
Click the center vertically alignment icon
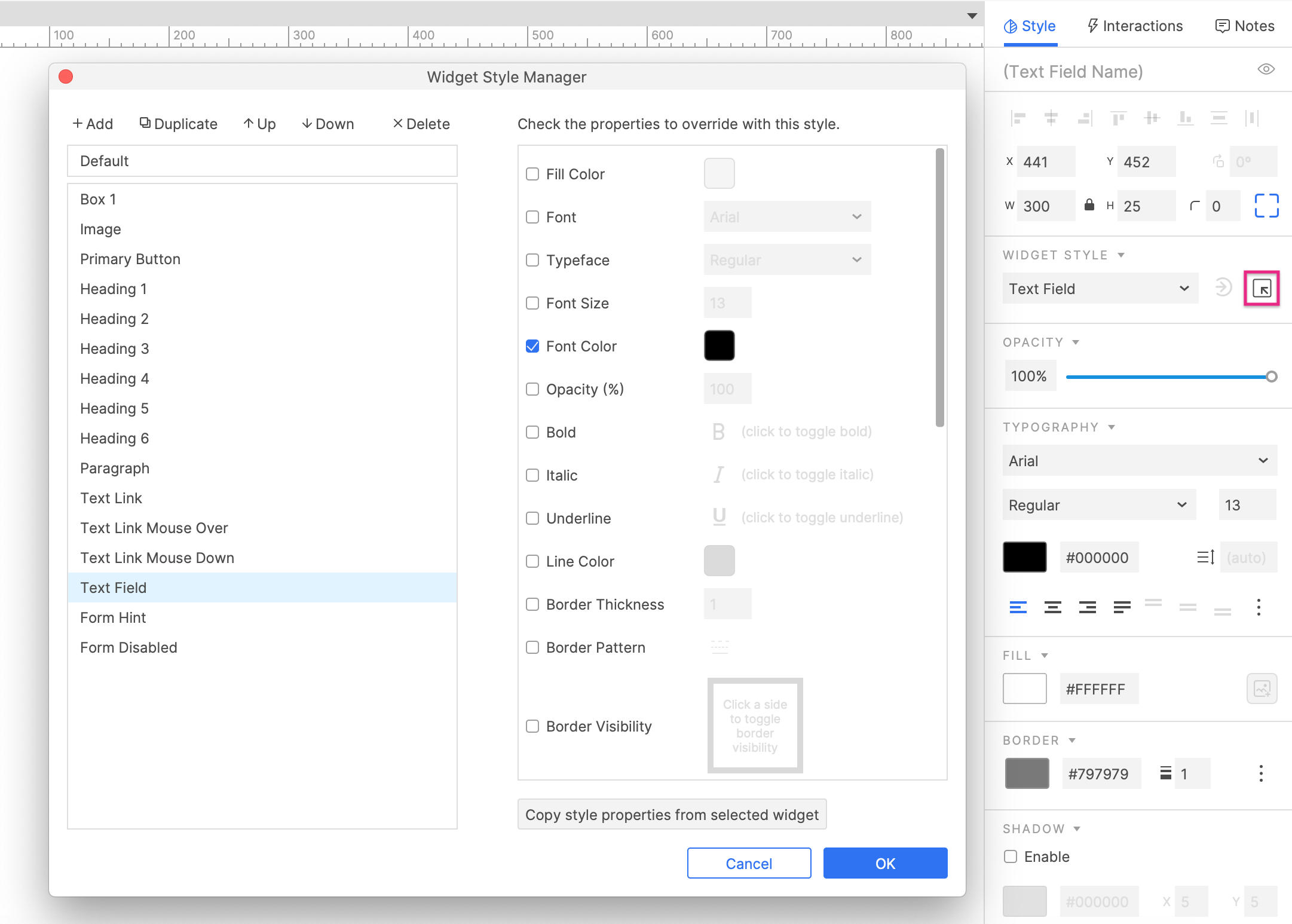point(1152,118)
